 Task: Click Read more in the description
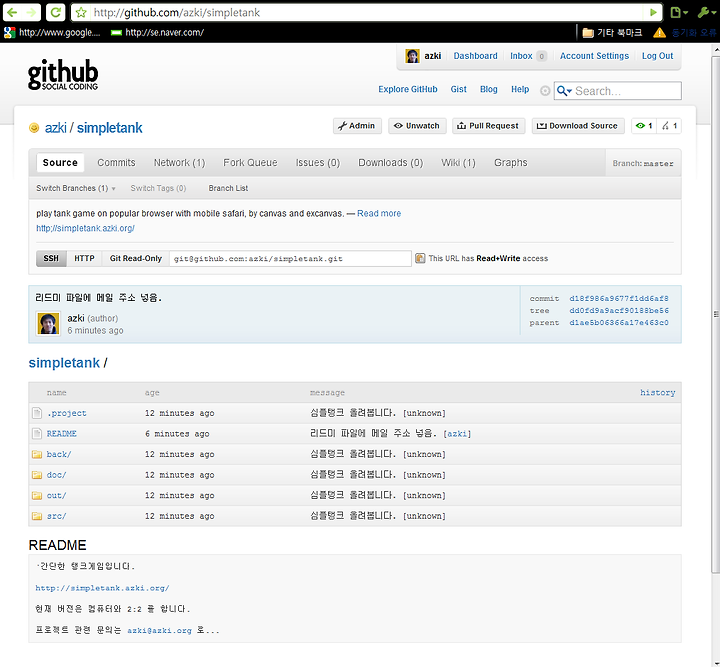379,213
